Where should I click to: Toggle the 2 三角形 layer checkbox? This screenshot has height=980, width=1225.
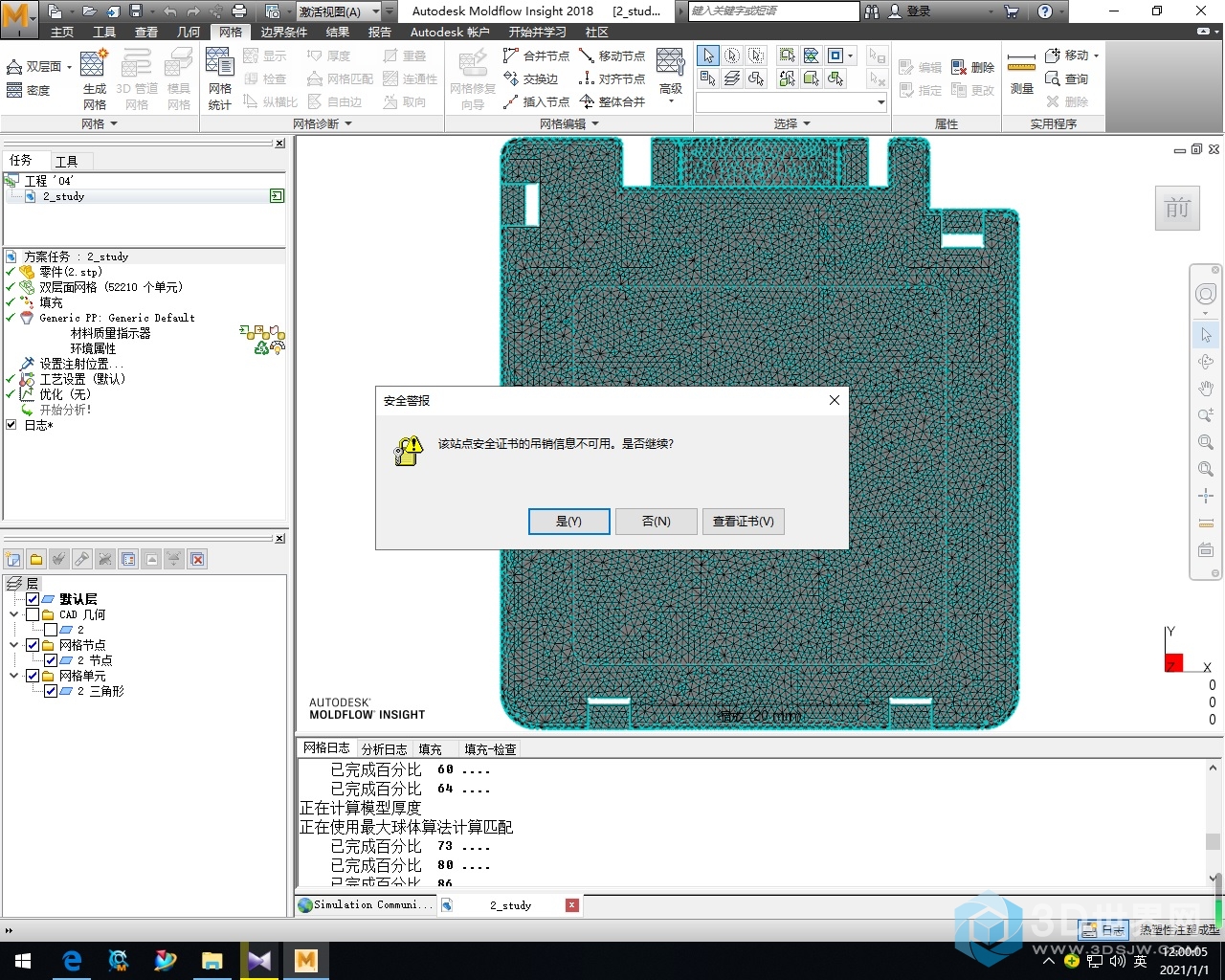pos(51,691)
